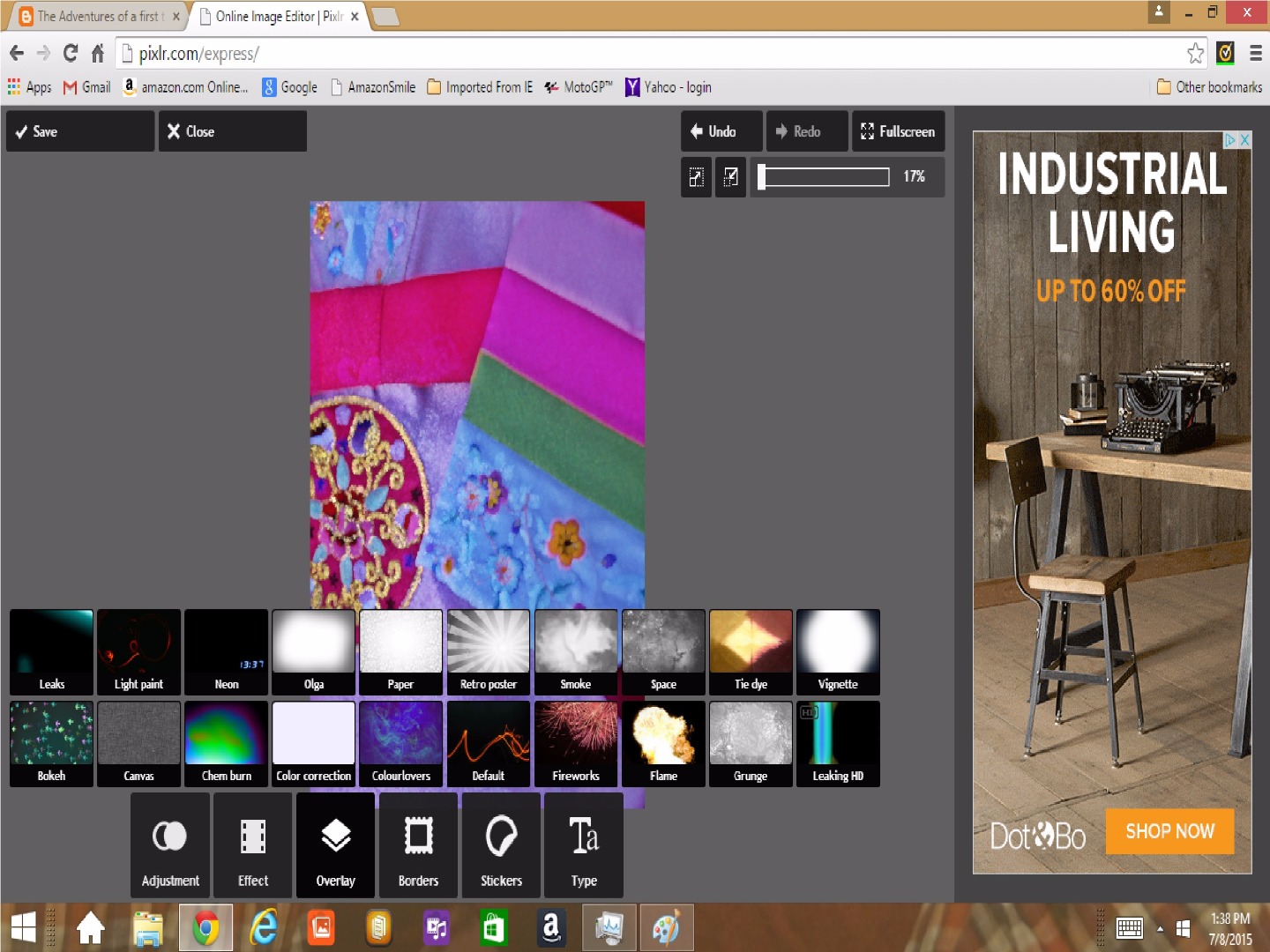Click the Undo button
The image size is (1270, 952).
721,131
